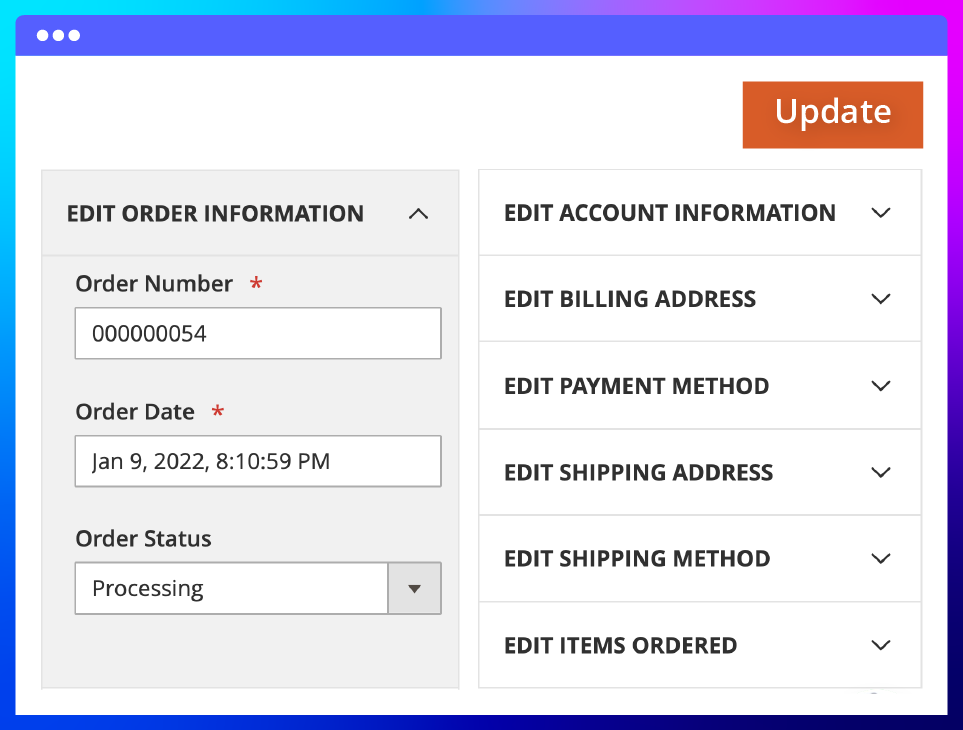
Task: Expand Edit Account Information using its chevron
Action: [880, 213]
